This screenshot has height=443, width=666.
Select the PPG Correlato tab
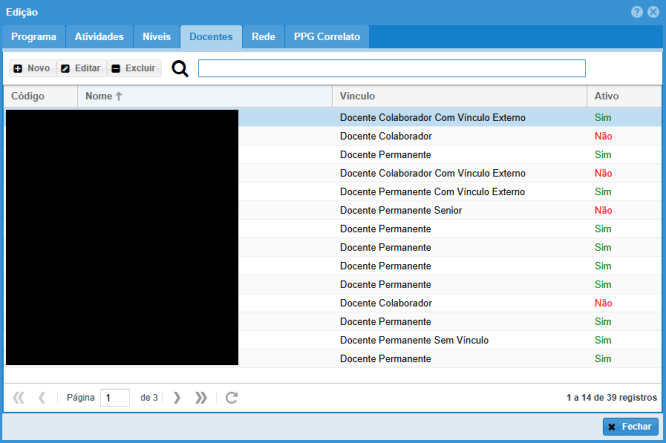pyautogui.click(x=327, y=37)
